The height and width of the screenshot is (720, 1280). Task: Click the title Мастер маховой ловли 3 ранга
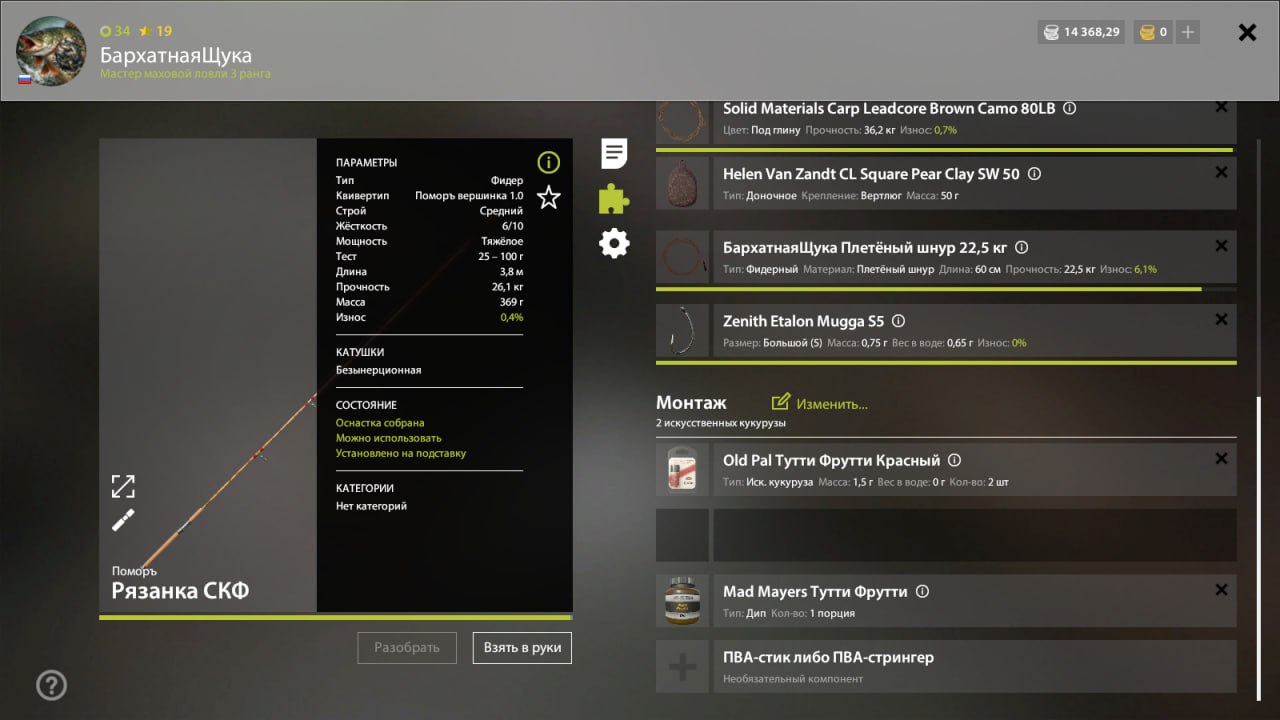pos(185,74)
